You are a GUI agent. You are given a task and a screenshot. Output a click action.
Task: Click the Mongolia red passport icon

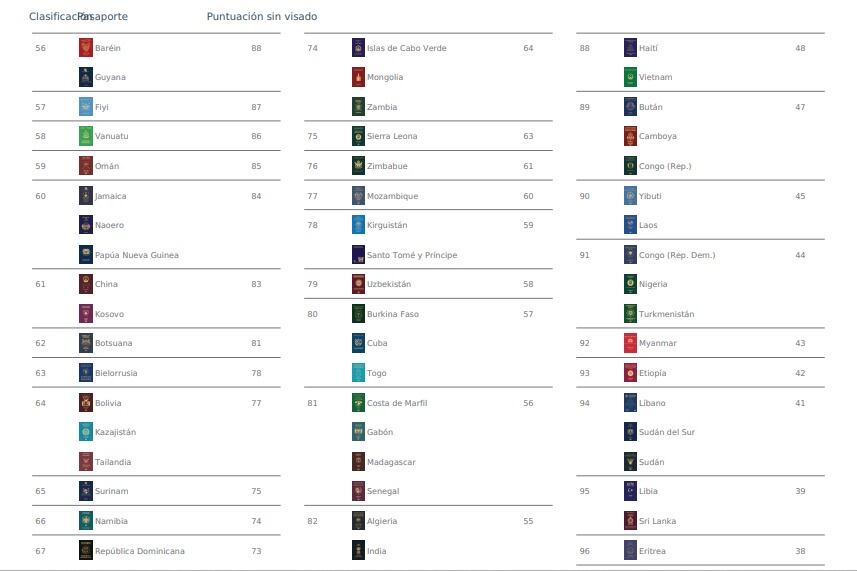click(x=358, y=77)
